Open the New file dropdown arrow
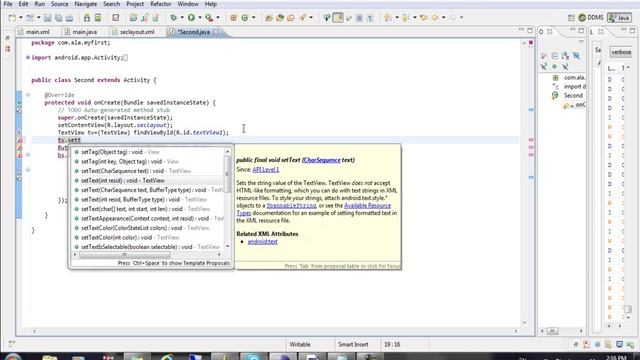Screen dimensions: 640x360 click(x=20, y=18)
